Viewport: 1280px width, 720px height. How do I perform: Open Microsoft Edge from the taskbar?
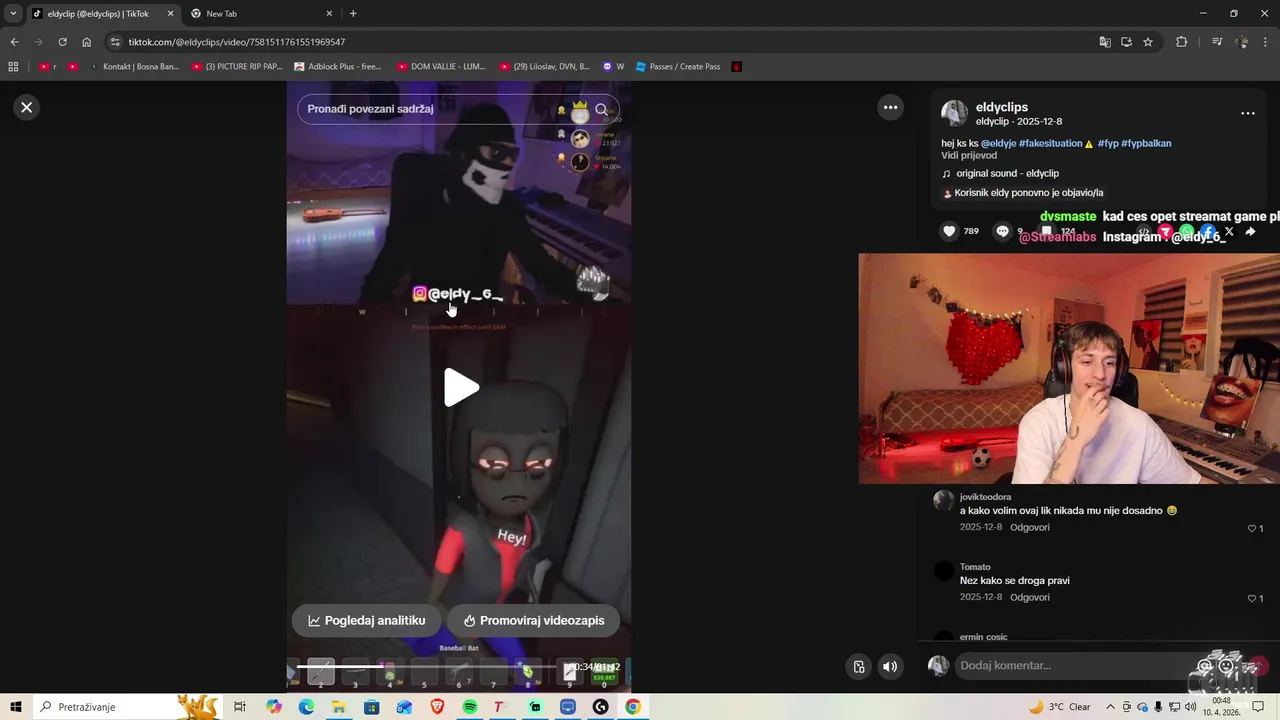306,707
